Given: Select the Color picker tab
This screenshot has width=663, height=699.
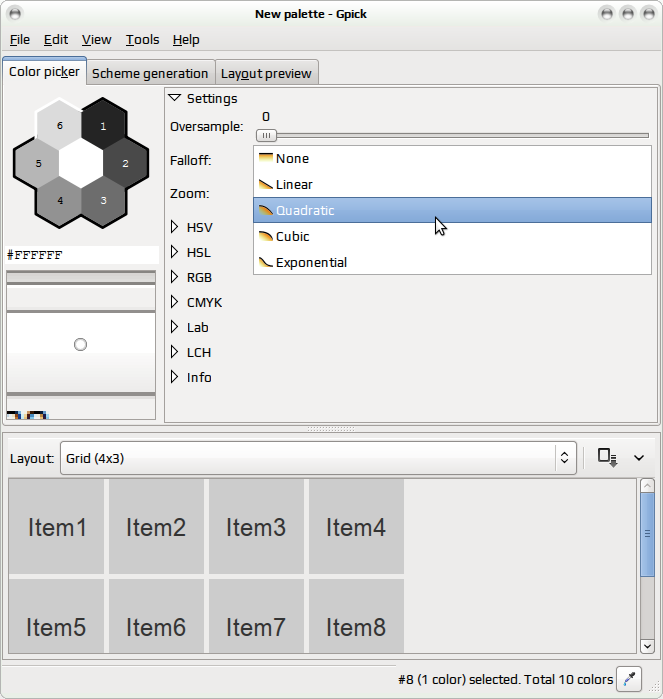Looking at the screenshot, I should (44, 71).
